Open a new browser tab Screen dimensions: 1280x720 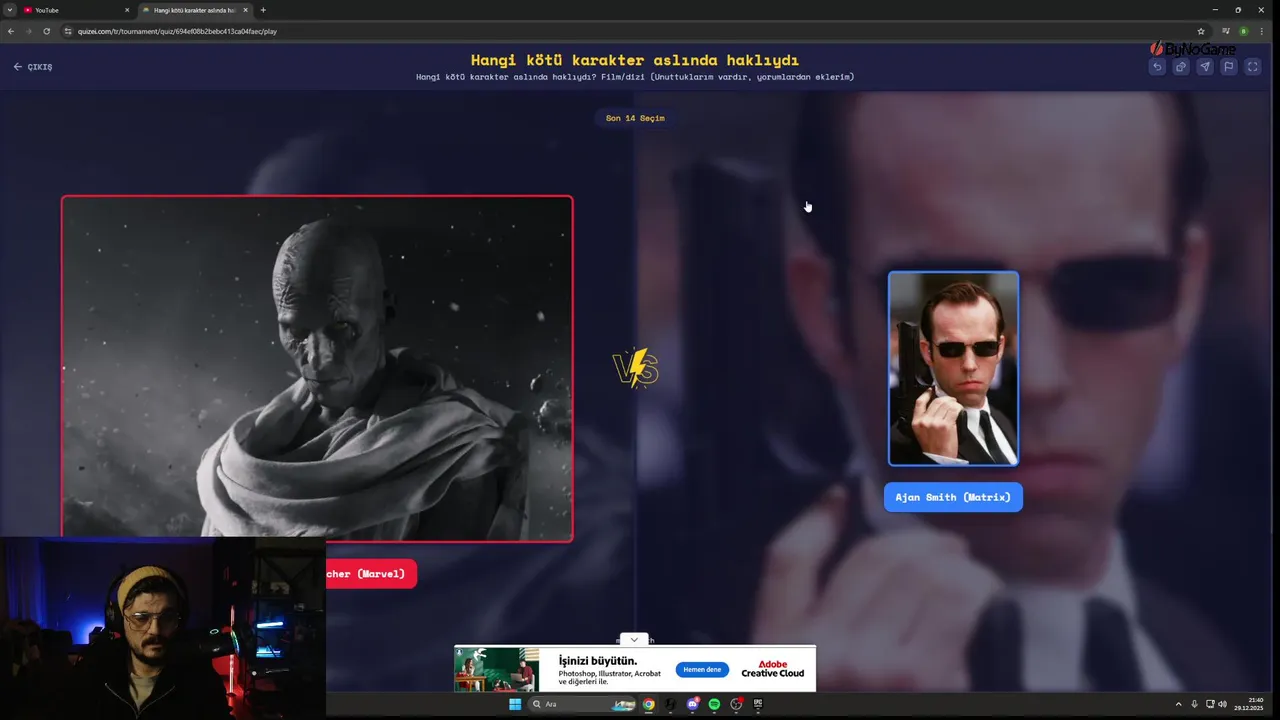(x=263, y=10)
